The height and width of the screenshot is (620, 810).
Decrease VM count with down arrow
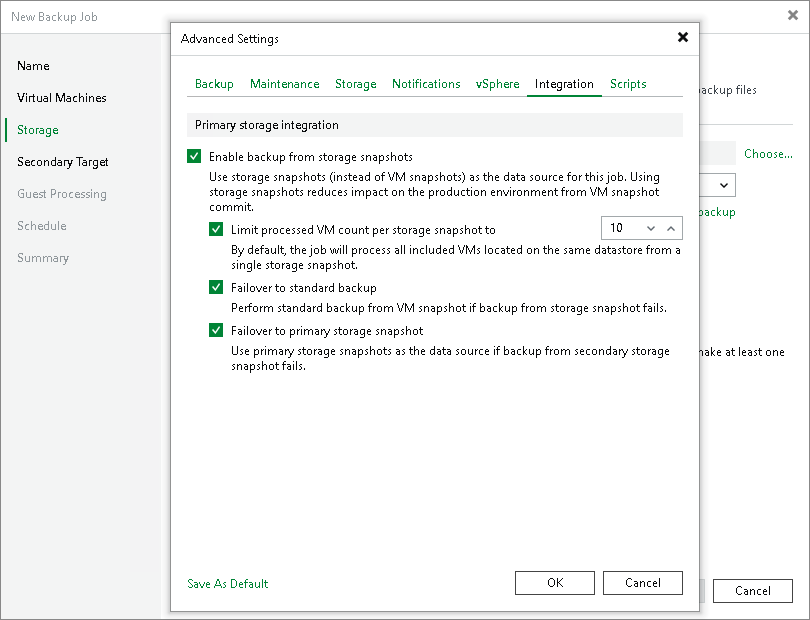pyautogui.click(x=651, y=228)
